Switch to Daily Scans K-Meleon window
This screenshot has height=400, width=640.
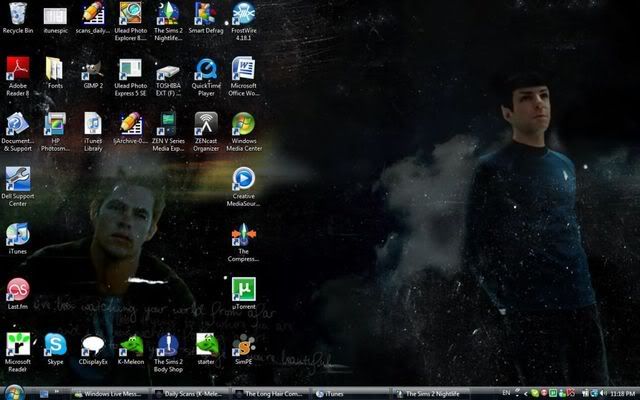coord(191,394)
